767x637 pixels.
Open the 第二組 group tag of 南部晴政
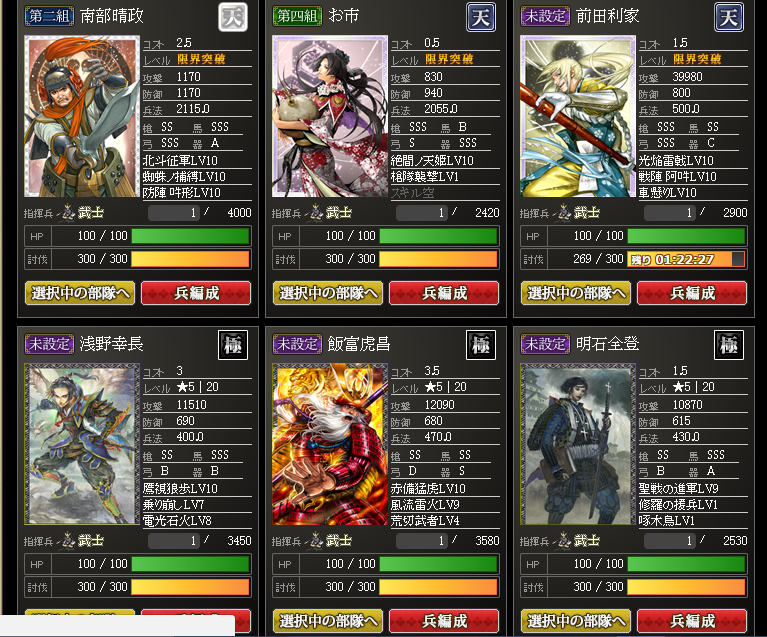pos(49,16)
